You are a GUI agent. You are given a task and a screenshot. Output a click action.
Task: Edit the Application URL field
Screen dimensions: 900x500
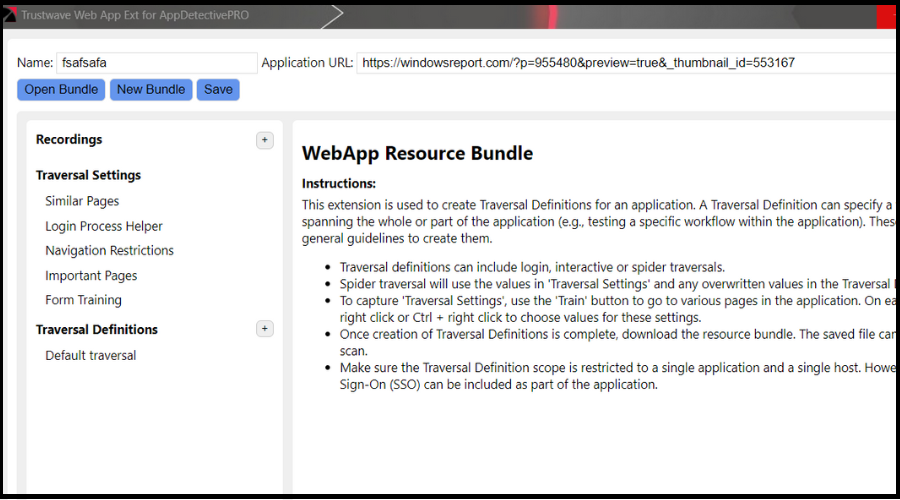tap(626, 63)
